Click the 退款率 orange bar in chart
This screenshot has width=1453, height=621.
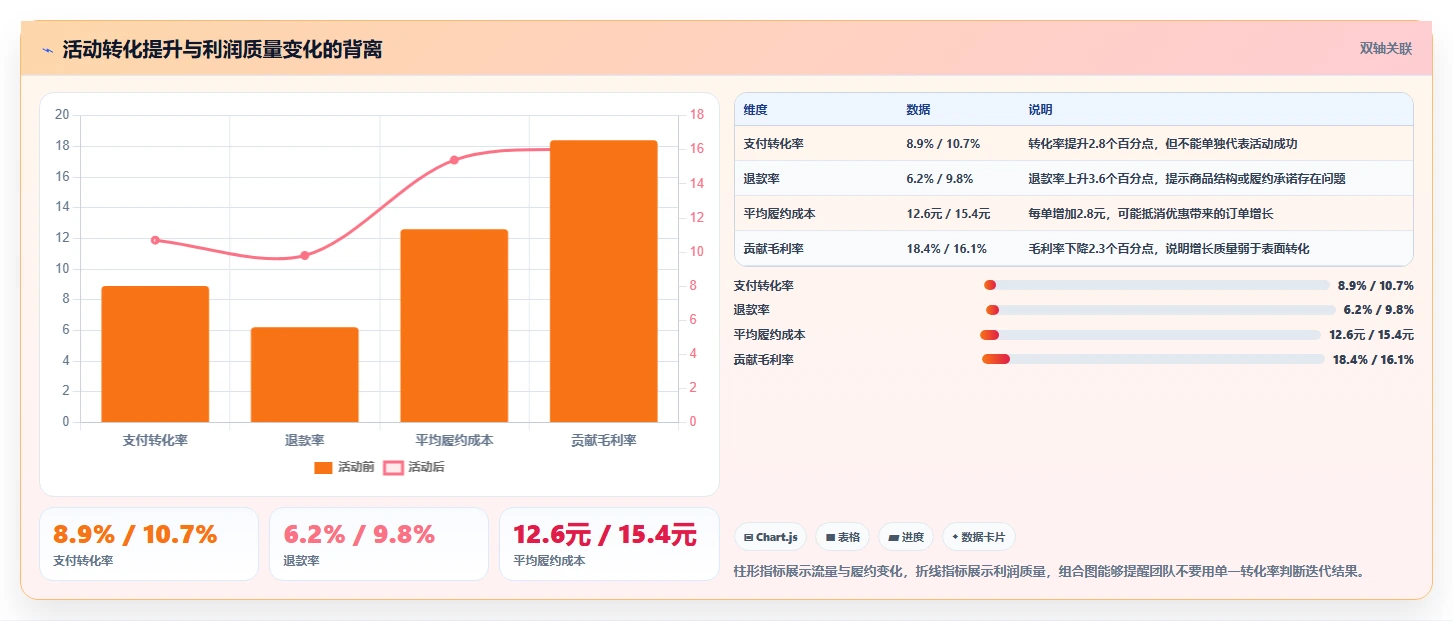(305, 375)
